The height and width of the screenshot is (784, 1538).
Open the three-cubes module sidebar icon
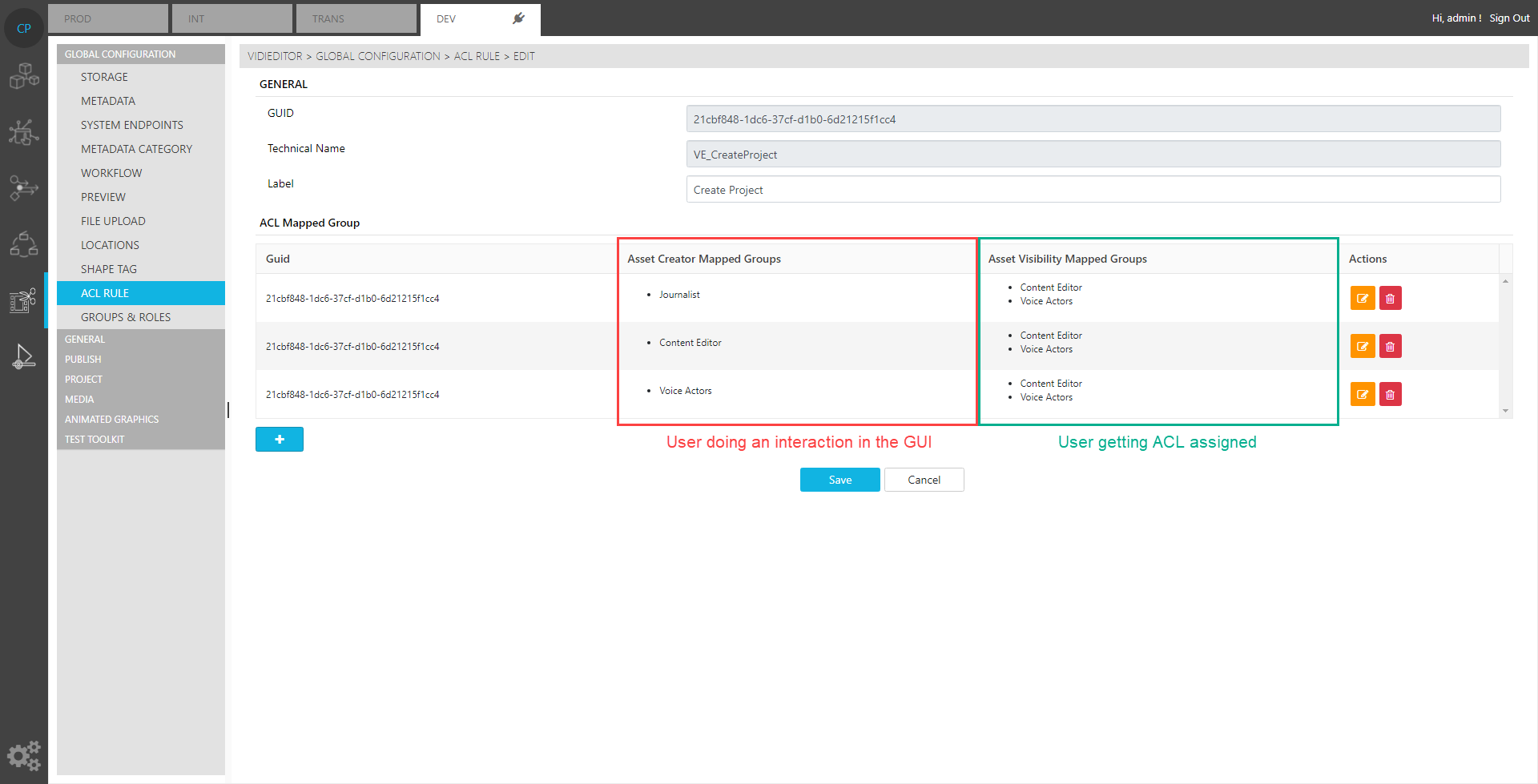pyautogui.click(x=23, y=77)
